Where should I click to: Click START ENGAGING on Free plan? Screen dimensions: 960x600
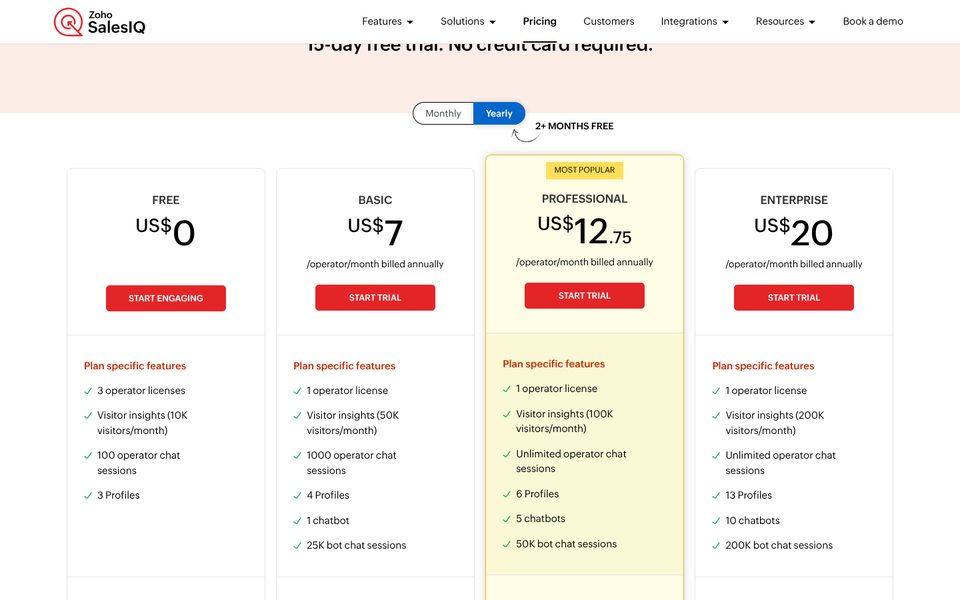(x=166, y=298)
